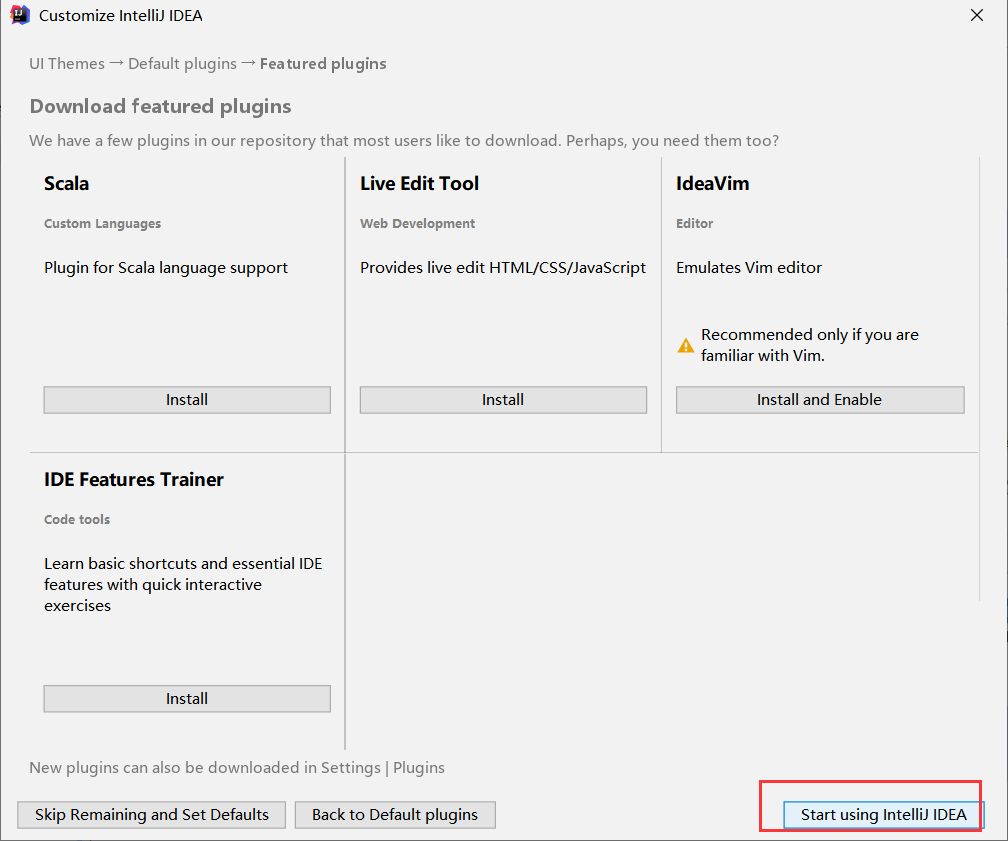
Task: Install the Scala plugin
Action: pos(187,400)
